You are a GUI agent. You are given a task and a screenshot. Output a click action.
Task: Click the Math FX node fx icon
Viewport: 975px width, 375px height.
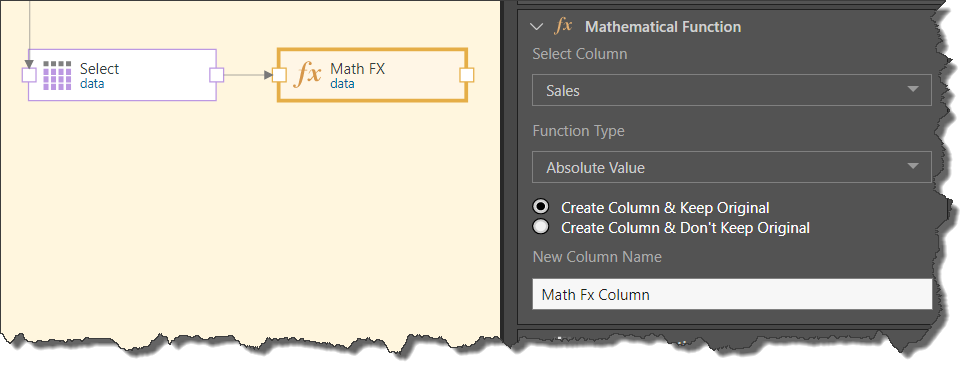pyautogui.click(x=308, y=75)
